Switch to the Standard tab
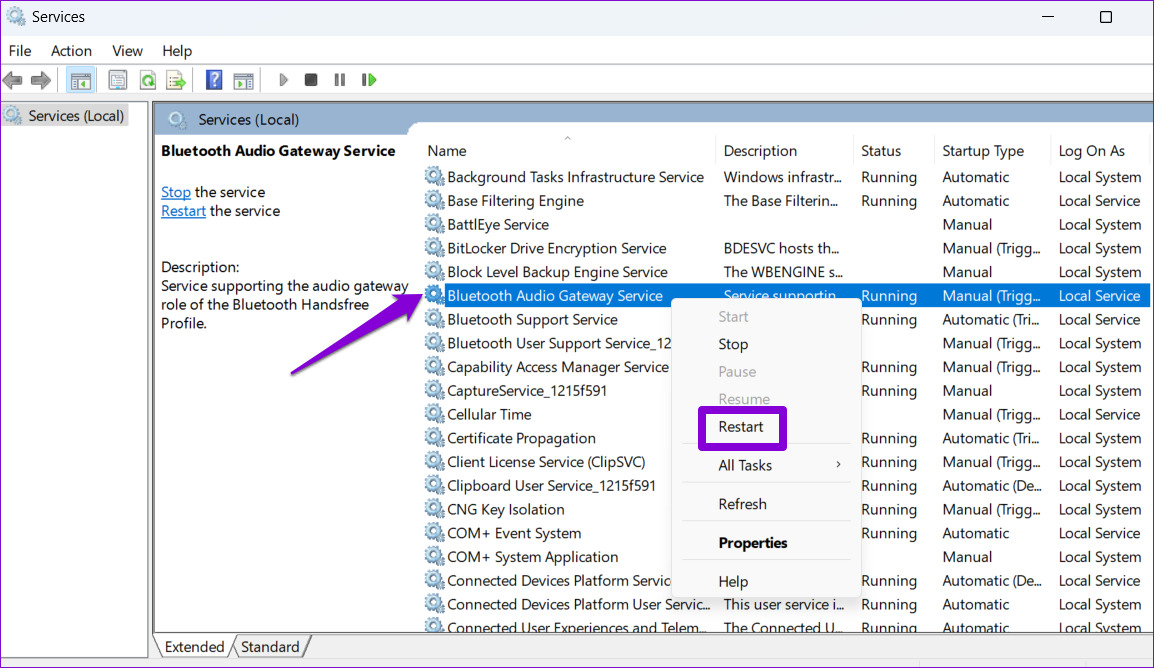The image size is (1154, 668). coord(269,646)
